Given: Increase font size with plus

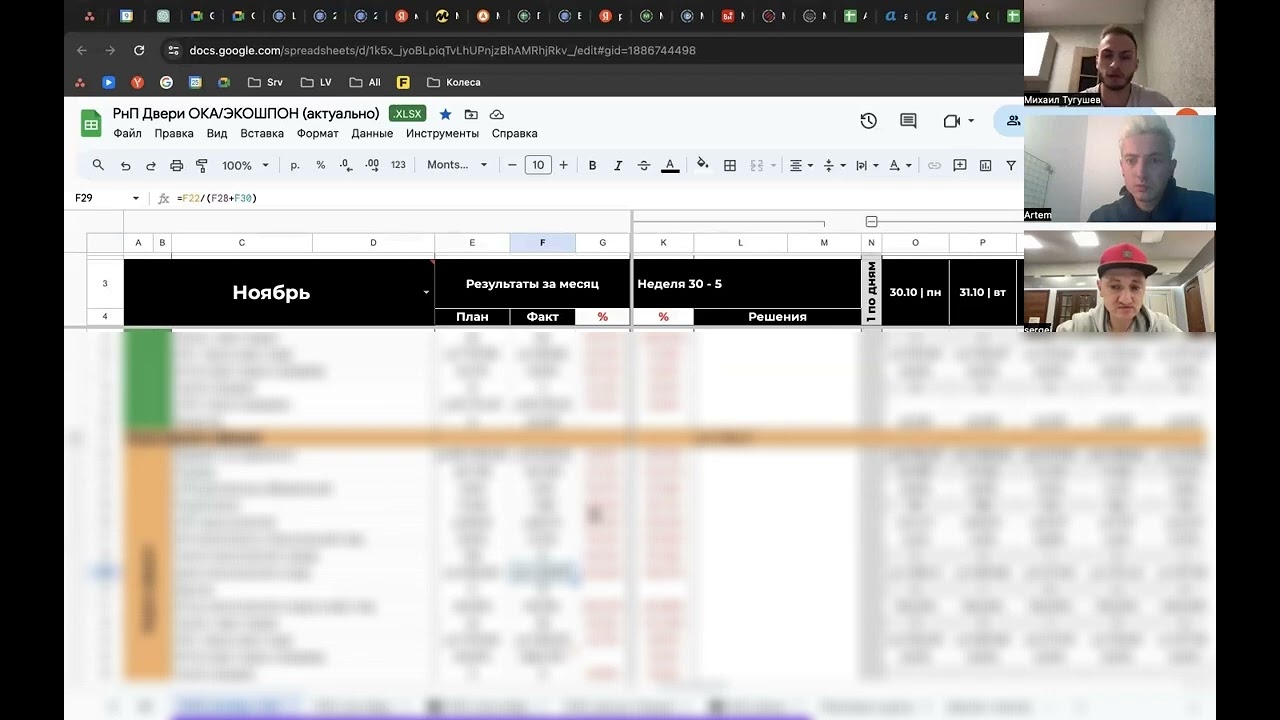Looking at the screenshot, I should pyautogui.click(x=564, y=165).
